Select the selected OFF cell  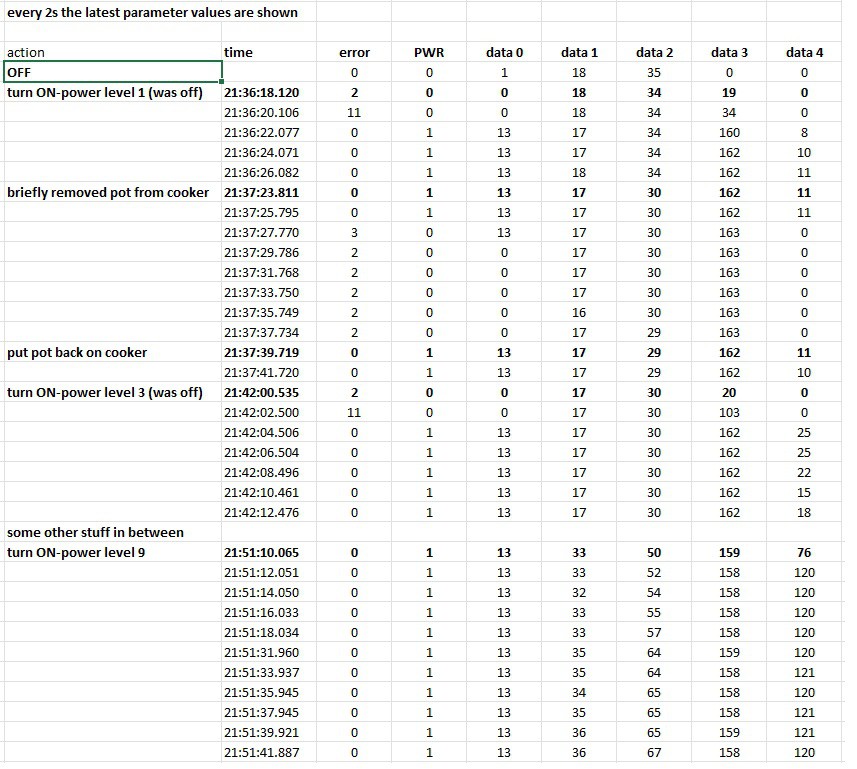point(112,72)
